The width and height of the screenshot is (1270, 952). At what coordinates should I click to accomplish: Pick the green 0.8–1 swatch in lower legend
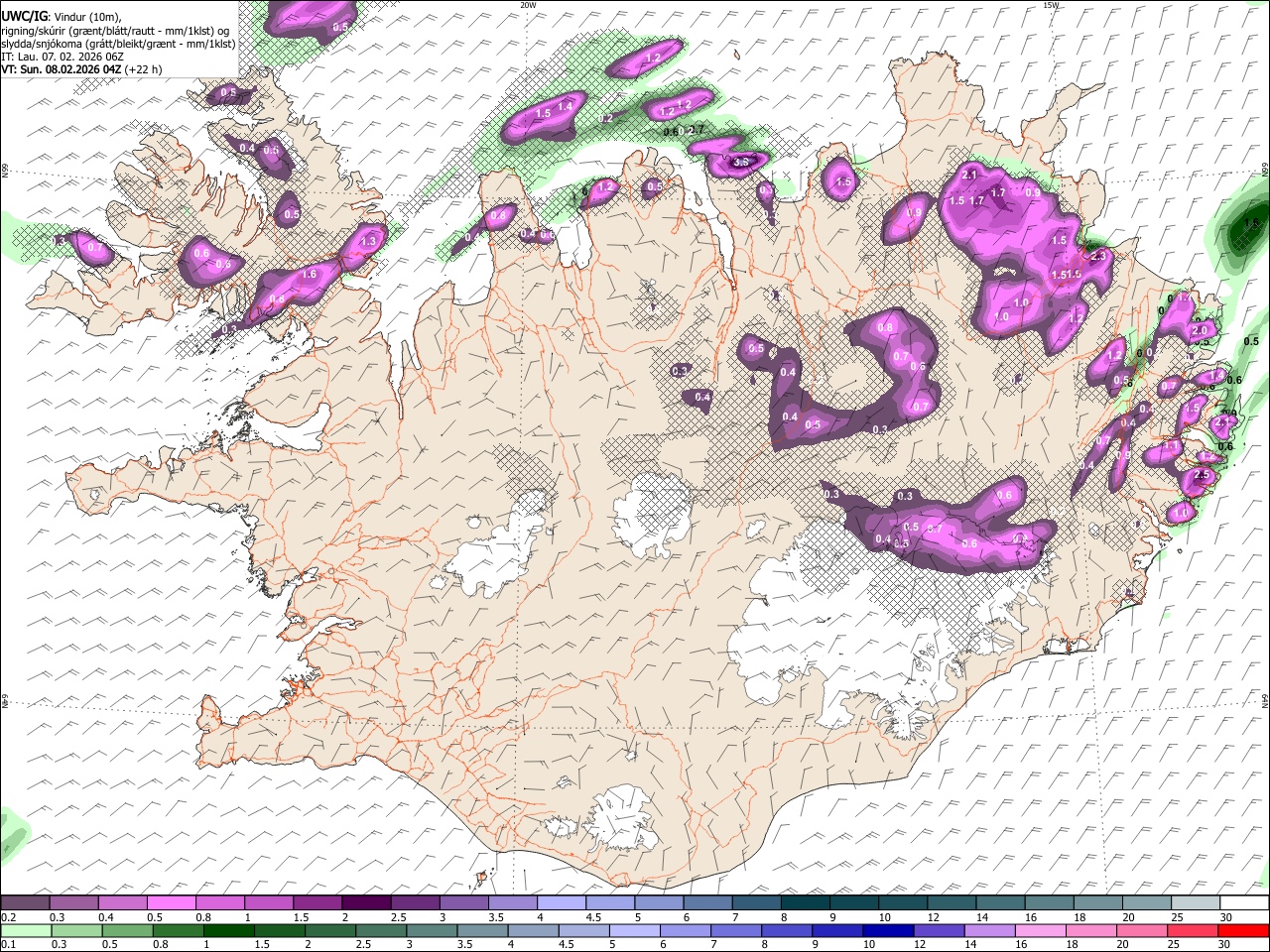[x=179, y=930]
